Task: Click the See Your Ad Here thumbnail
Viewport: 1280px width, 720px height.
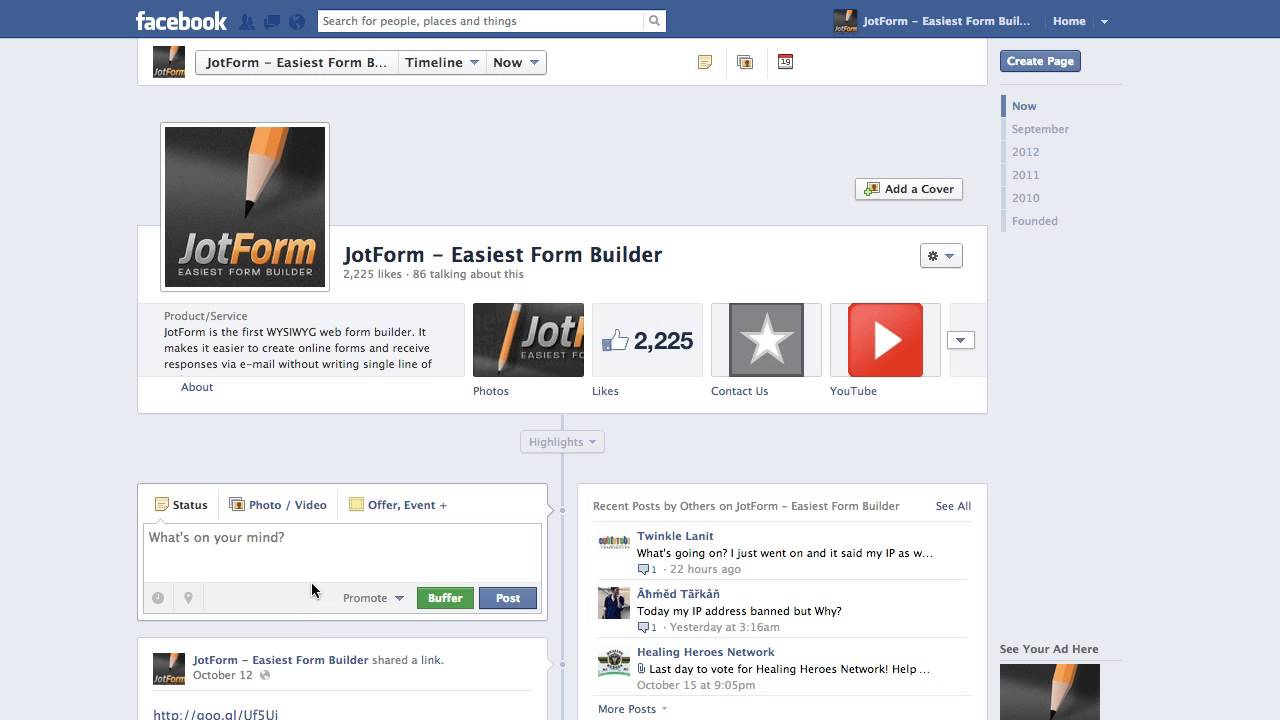Action: [x=1050, y=692]
